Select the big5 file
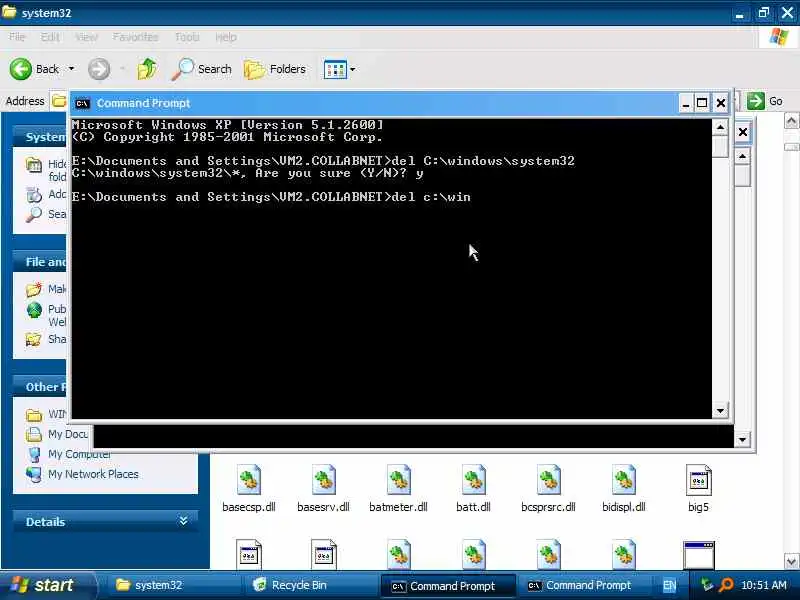The width and height of the screenshot is (800, 600). point(698,488)
